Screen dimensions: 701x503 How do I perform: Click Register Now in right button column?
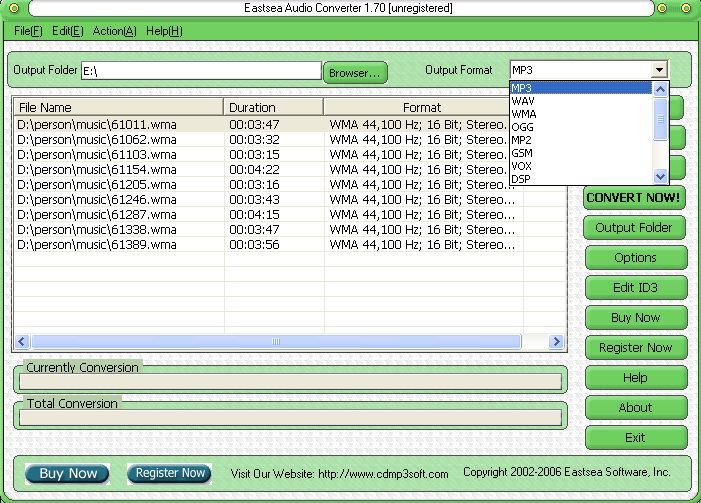[x=635, y=347]
